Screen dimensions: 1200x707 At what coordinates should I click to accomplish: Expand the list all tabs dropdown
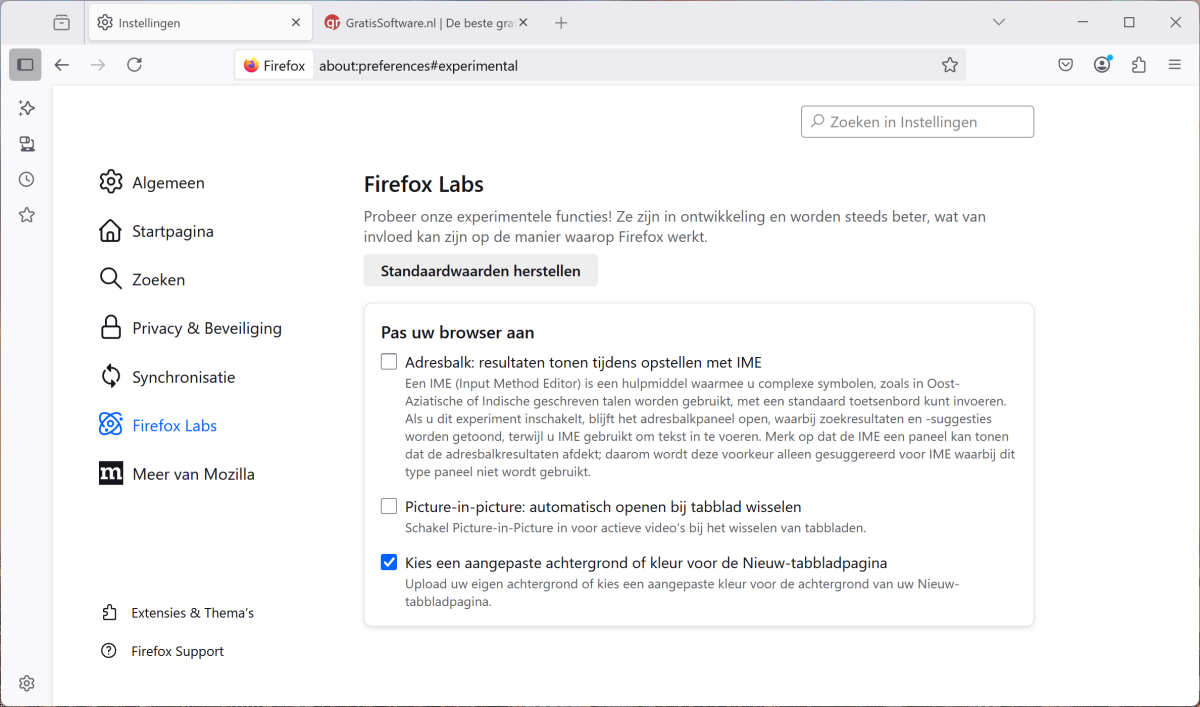(x=998, y=22)
